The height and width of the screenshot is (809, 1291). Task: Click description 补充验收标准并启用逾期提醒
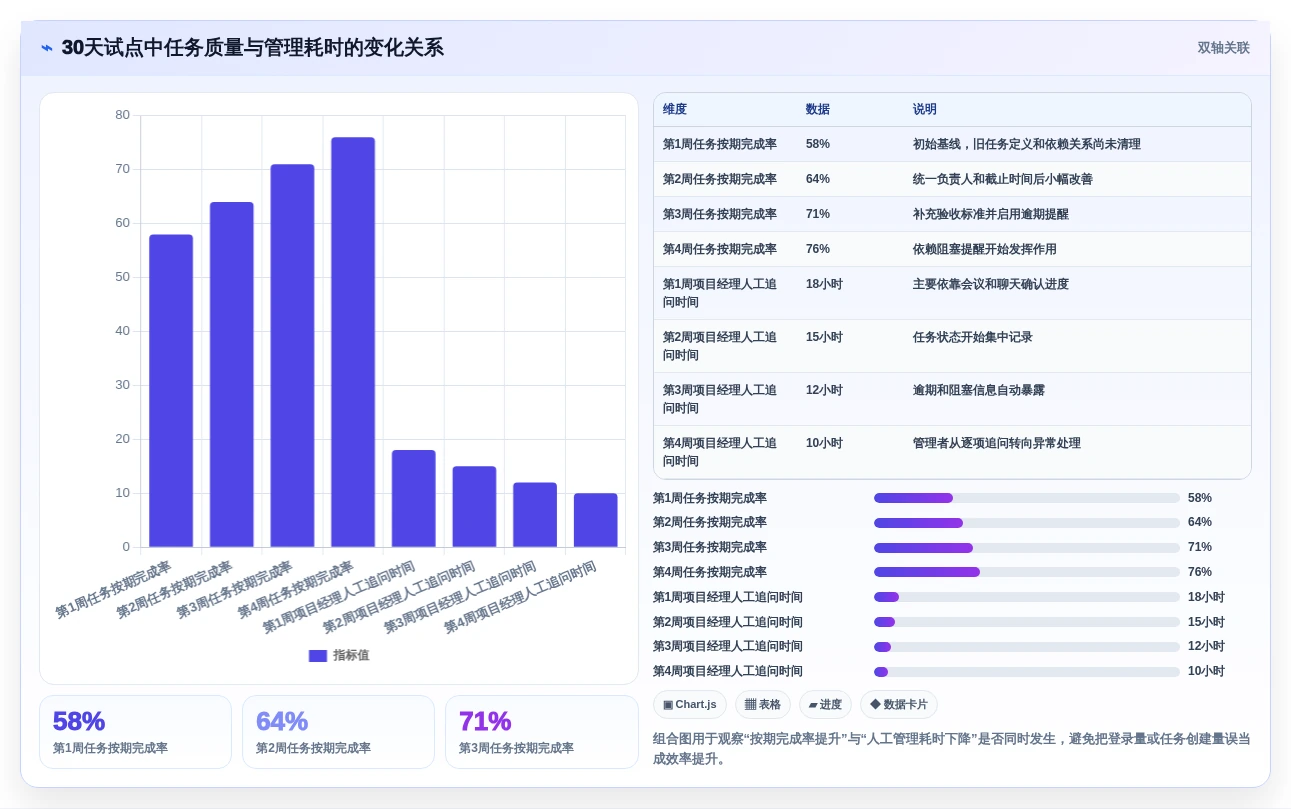991,214
